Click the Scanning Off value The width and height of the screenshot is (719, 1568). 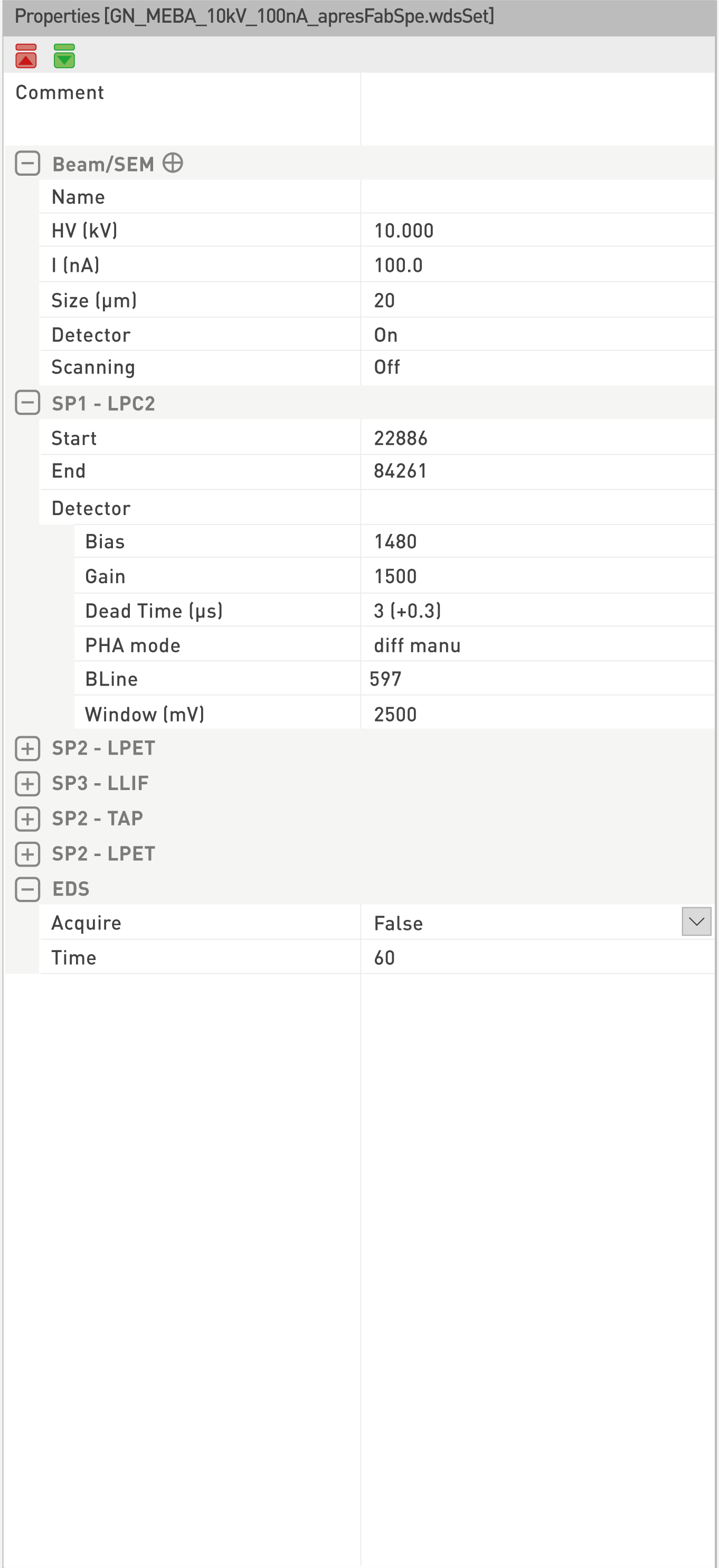point(536,367)
